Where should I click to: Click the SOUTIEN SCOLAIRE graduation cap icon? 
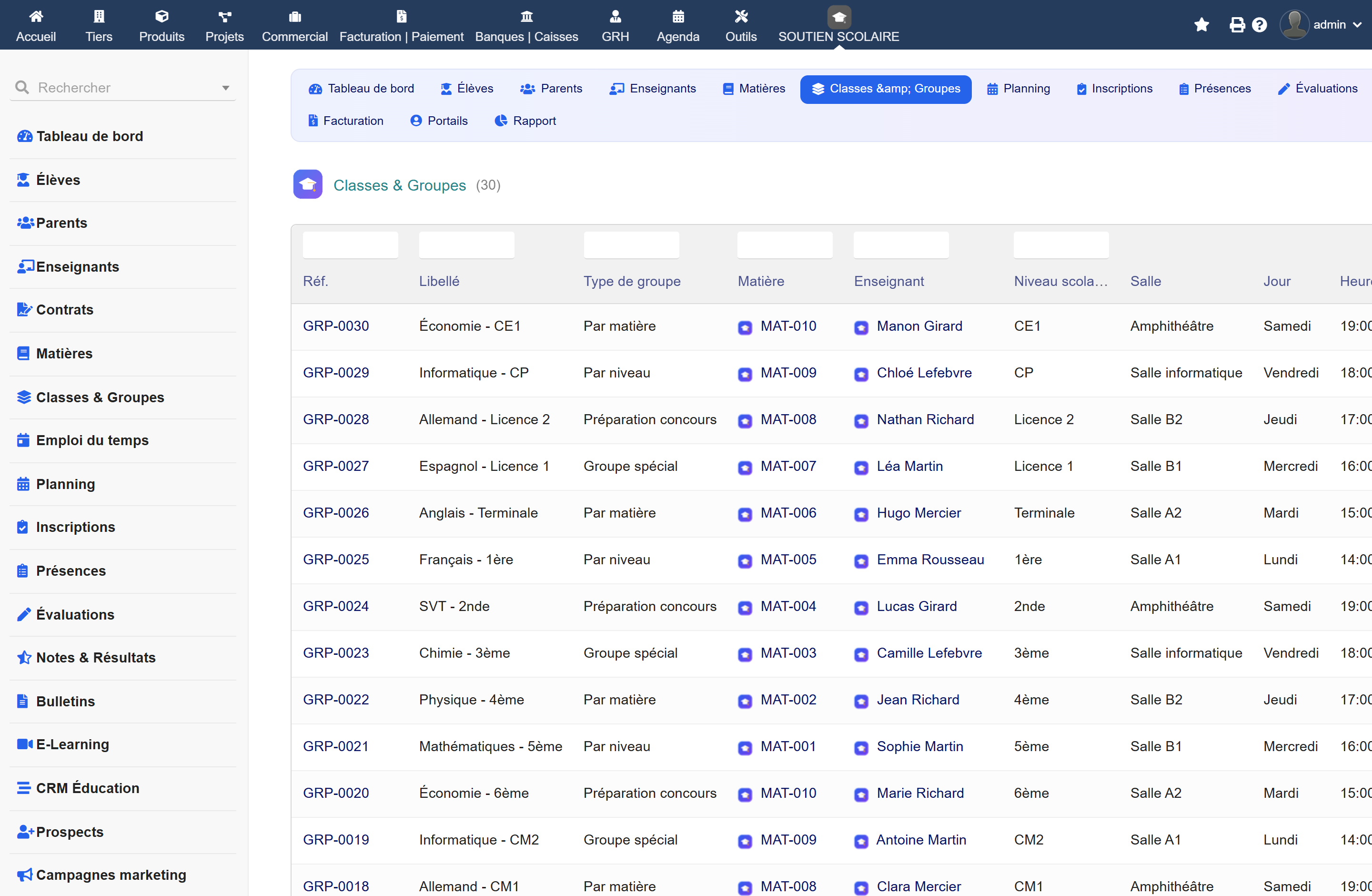click(839, 17)
